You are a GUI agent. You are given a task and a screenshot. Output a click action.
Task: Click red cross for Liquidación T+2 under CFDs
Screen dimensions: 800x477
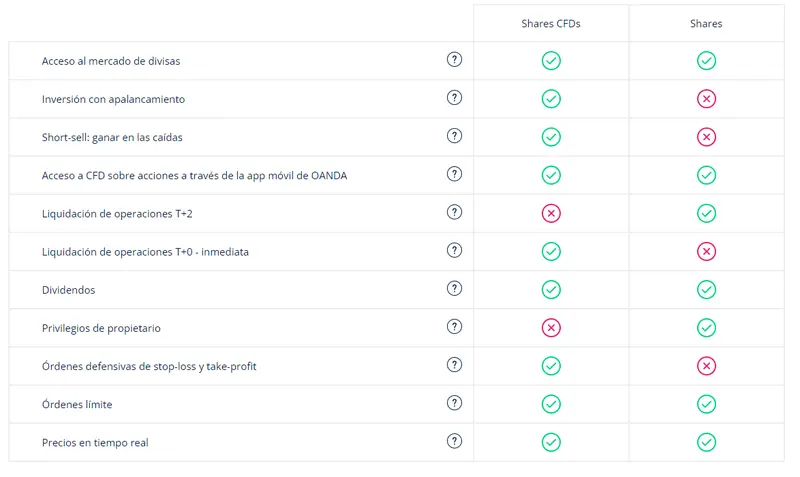551,213
